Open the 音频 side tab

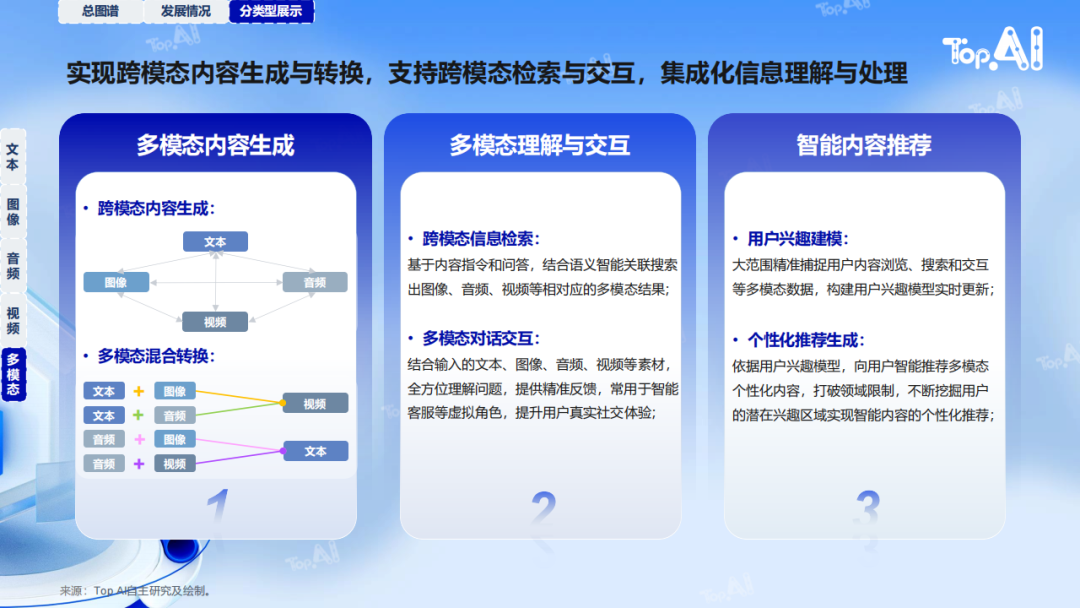pos(13,266)
